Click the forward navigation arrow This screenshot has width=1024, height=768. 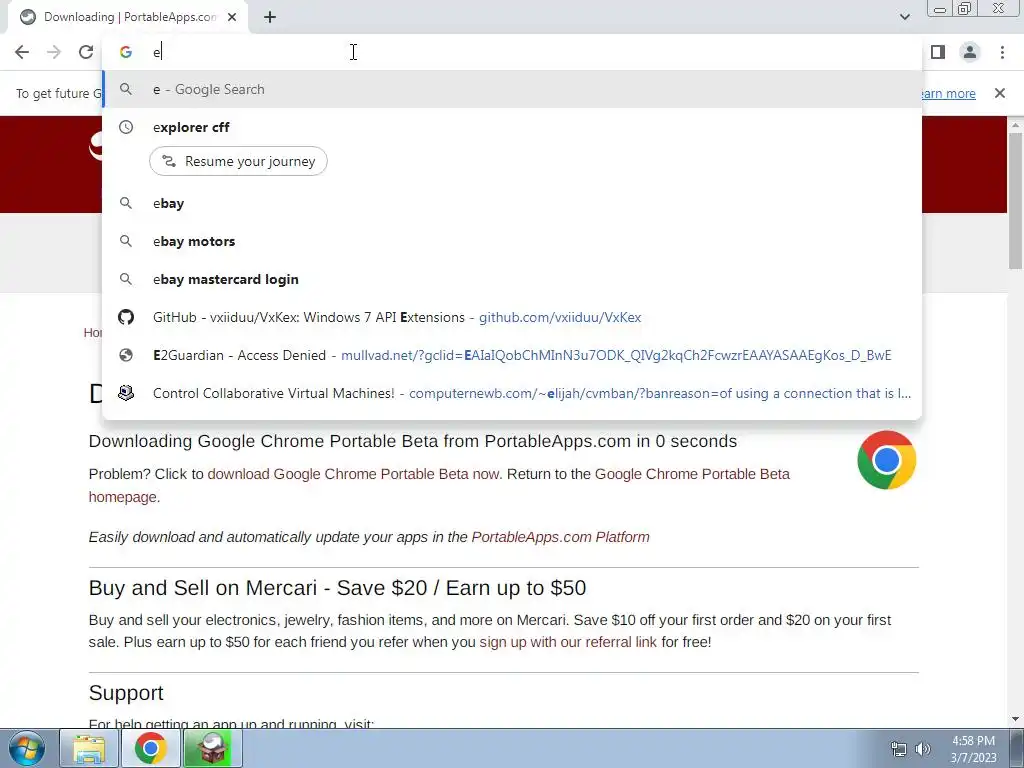point(54,52)
